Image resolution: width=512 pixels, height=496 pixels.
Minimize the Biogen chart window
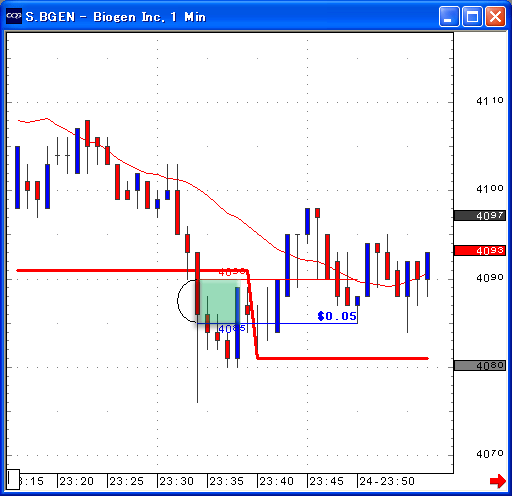tap(449, 16)
